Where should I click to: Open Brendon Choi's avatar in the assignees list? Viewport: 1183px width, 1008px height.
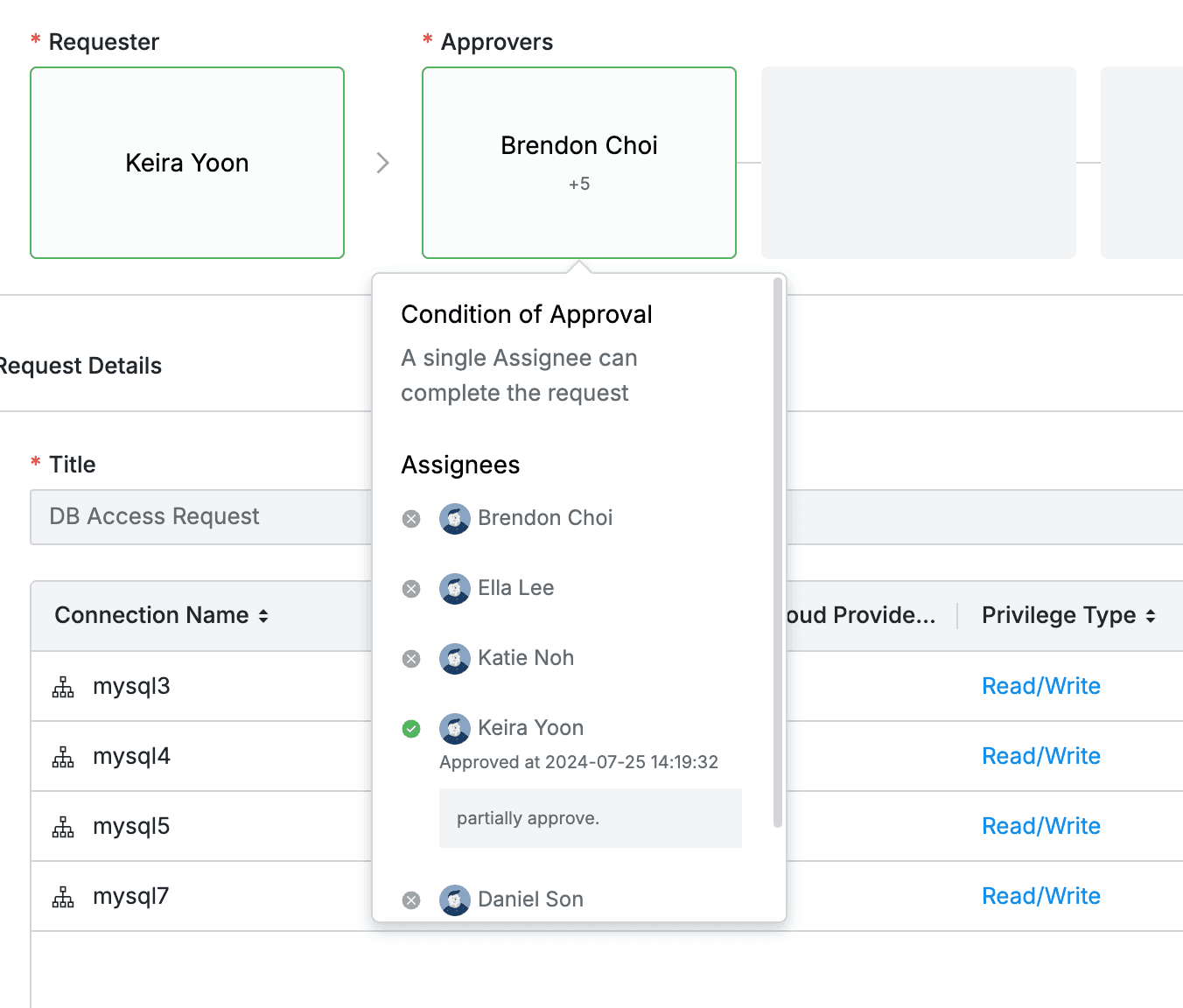pos(455,518)
